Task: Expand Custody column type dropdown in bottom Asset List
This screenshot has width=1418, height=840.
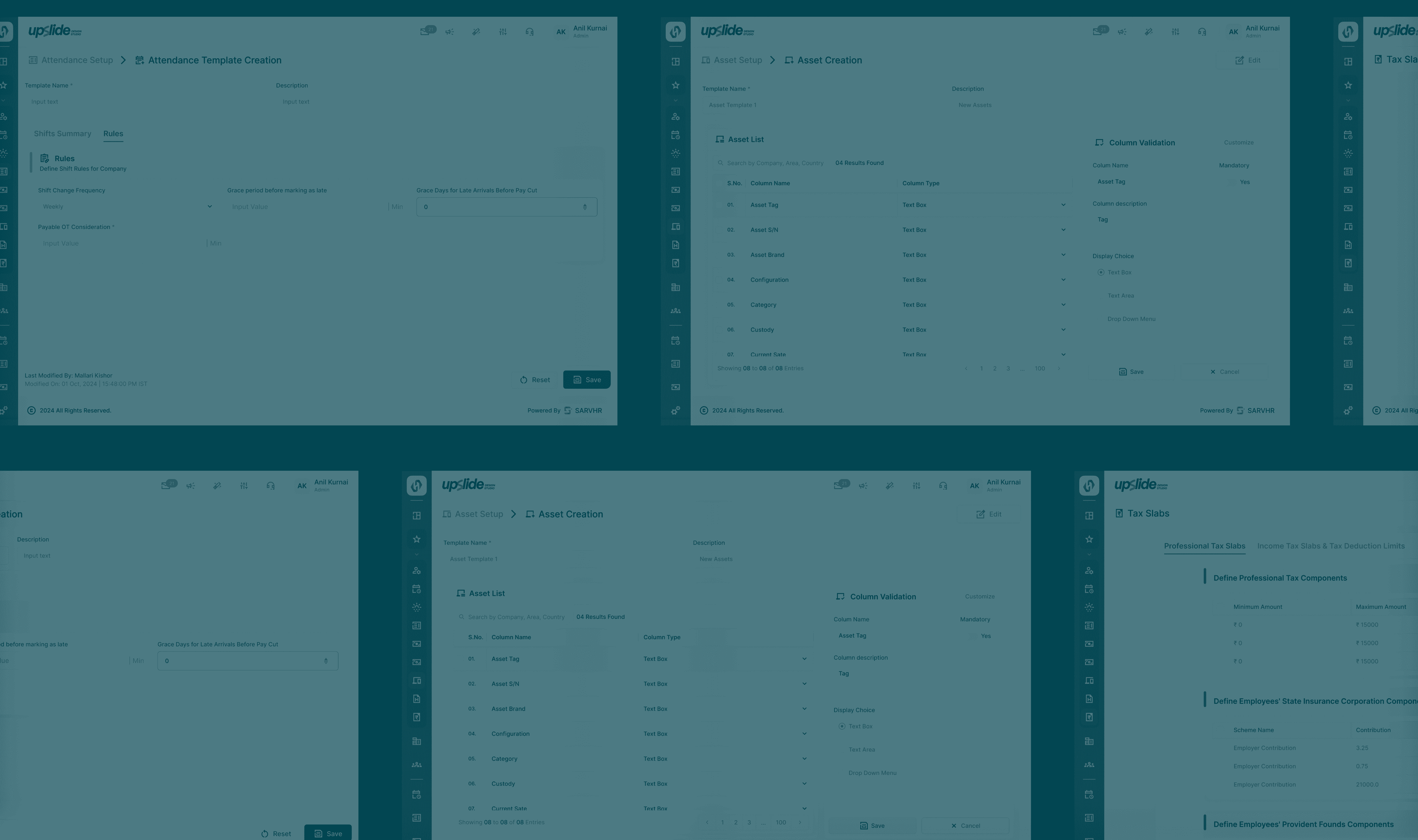Action: [804, 783]
